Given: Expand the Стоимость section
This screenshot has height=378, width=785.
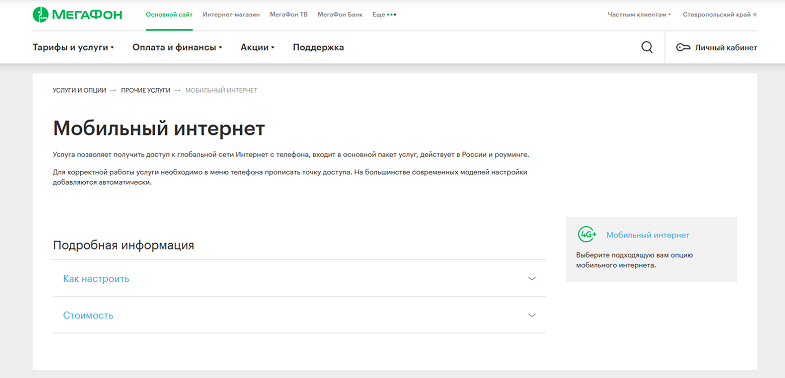Looking at the screenshot, I should tap(299, 315).
